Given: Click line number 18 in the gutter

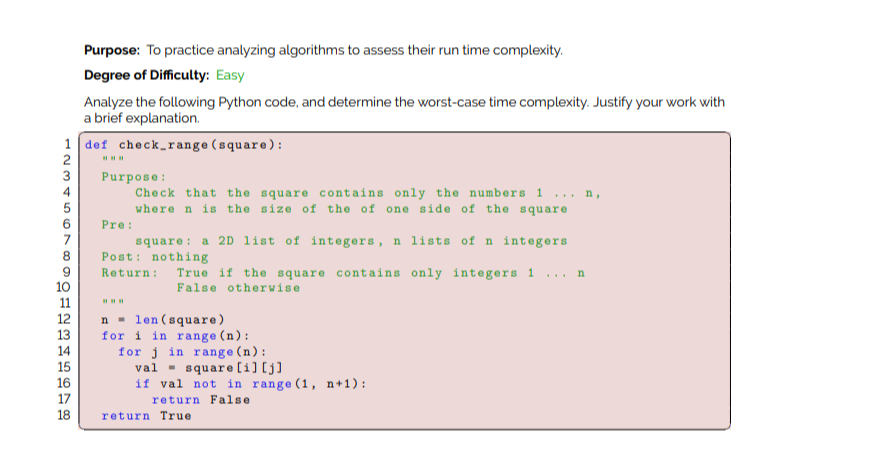Looking at the screenshot, I should tap(63, 415).
